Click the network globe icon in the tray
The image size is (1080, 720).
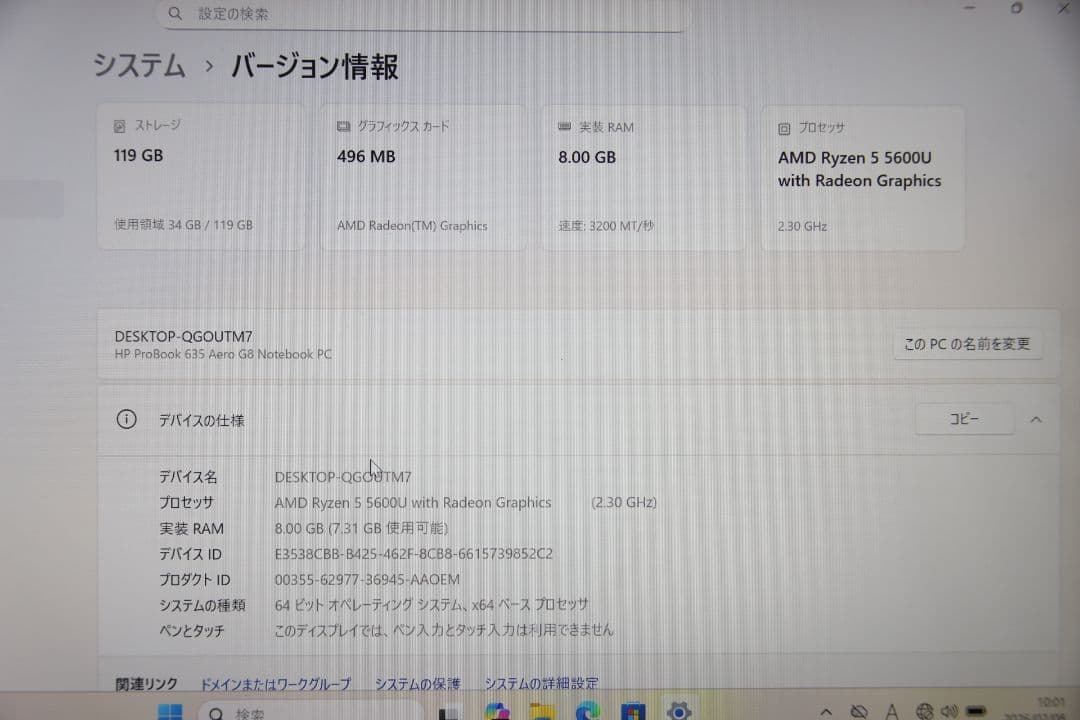coord(922,712)
